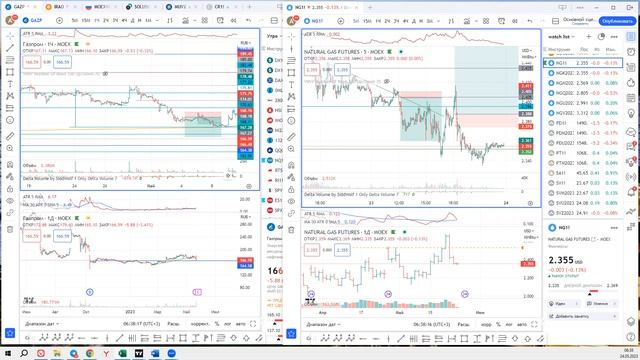Toggle lock all drawings in NG1! sidebar
Viewport: 640px width, 360px height.
(x=291, y=189)
